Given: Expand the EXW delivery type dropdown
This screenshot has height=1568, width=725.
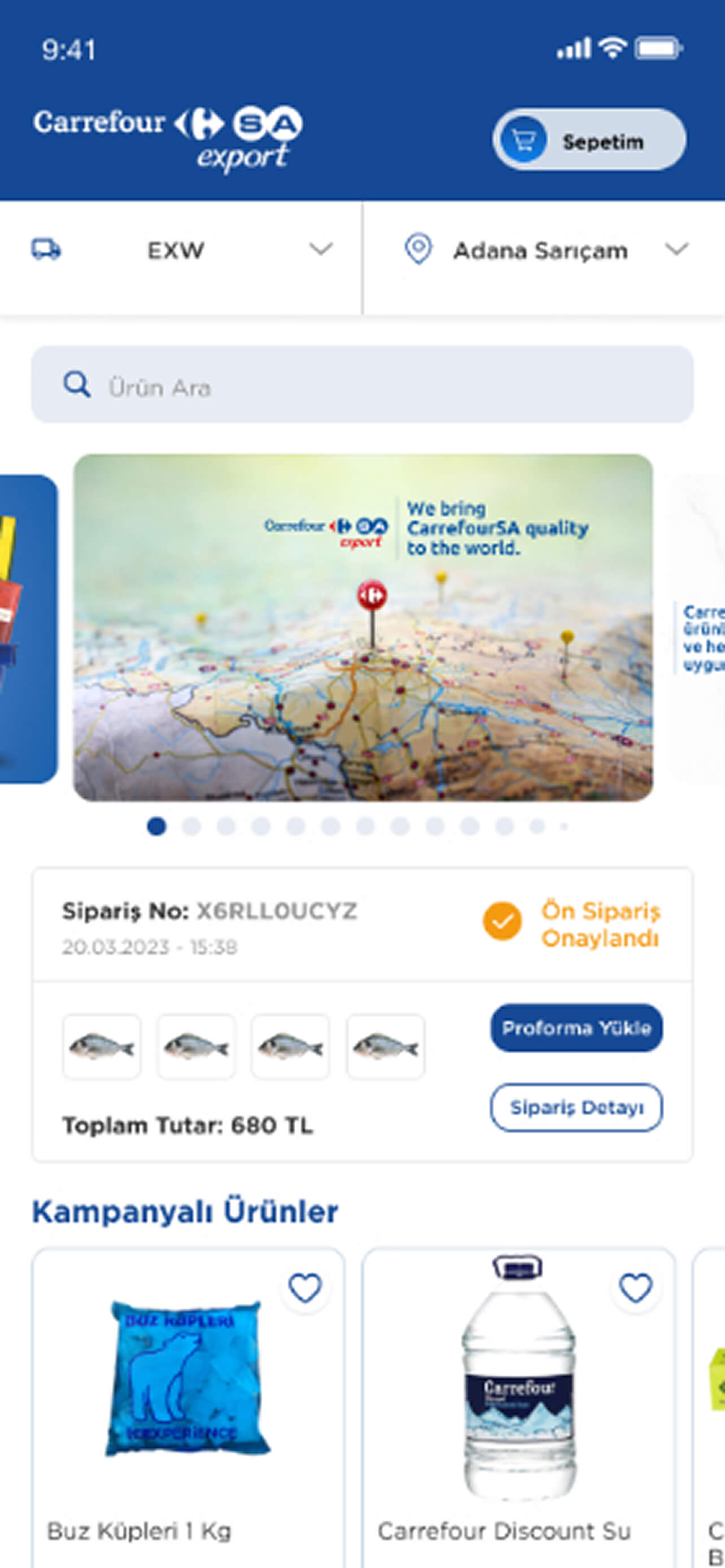Looking at the screenshot, I should point(321,249).
